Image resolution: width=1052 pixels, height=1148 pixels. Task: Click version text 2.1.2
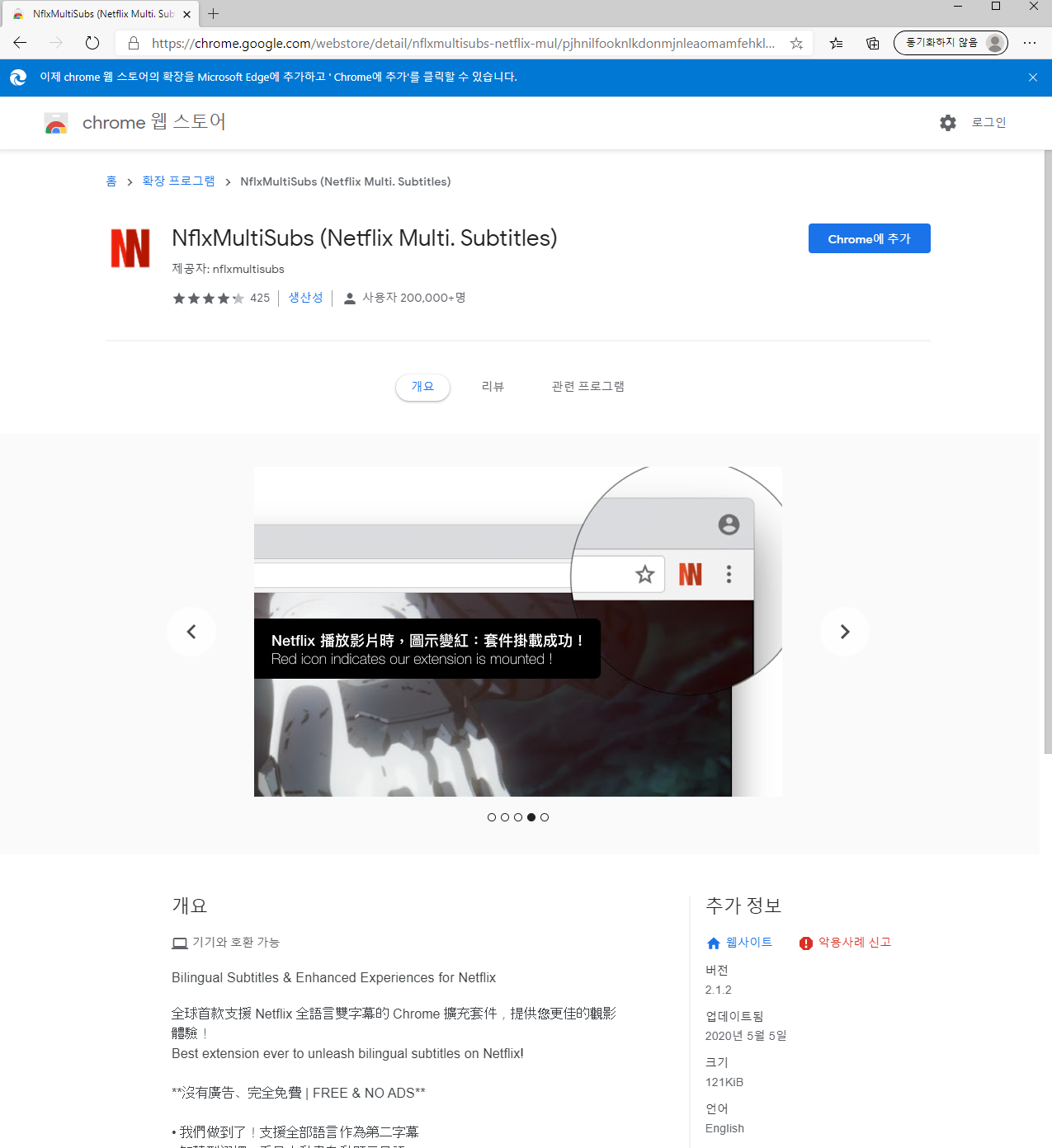719,990
